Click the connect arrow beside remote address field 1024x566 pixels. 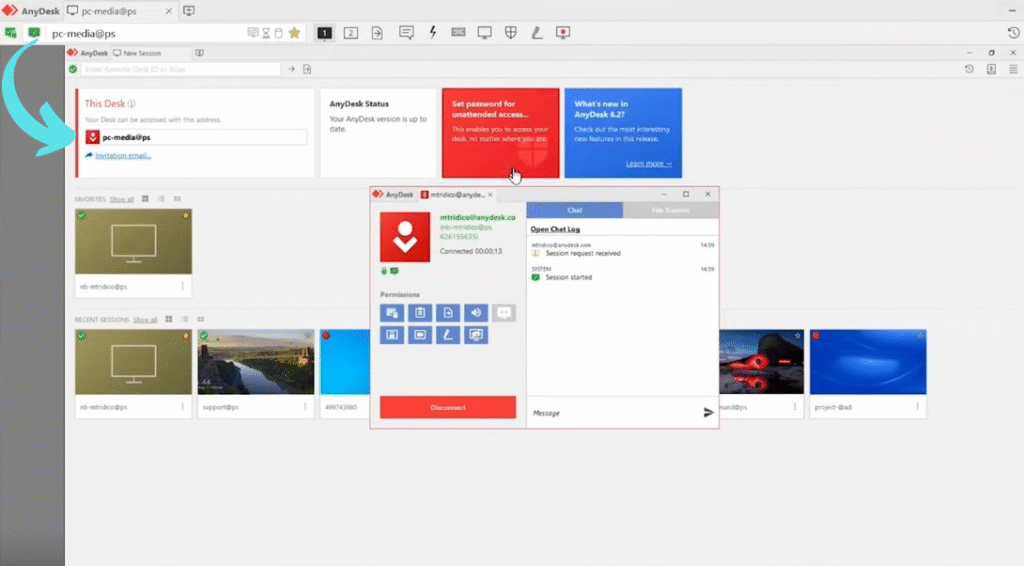click(x=291, y=69)
